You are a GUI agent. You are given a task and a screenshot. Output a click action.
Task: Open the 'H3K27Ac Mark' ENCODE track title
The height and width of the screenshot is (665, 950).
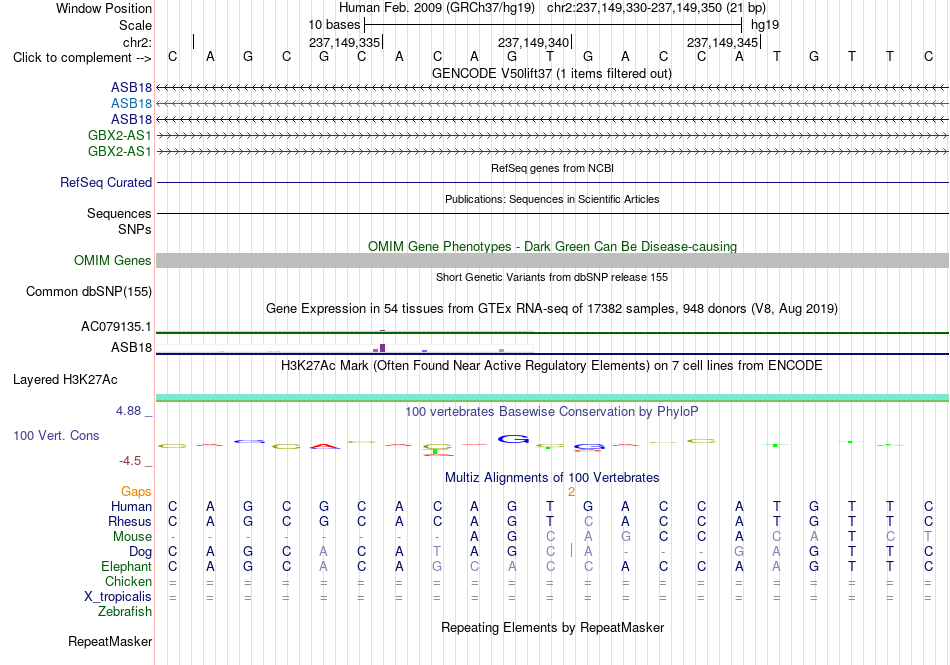coord(551,366)
